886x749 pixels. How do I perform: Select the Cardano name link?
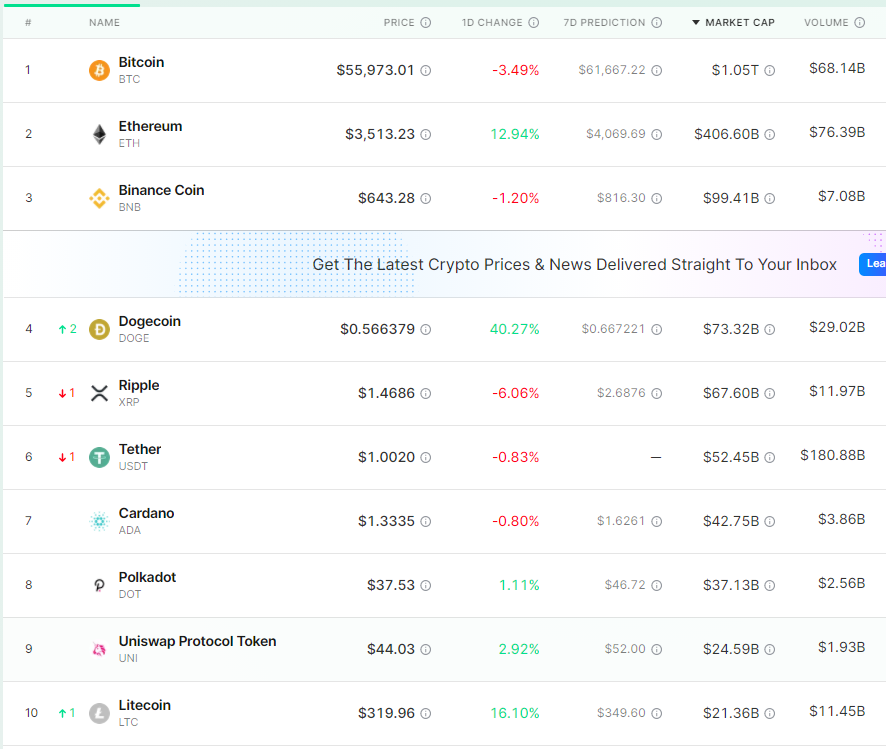pos(146,513)
